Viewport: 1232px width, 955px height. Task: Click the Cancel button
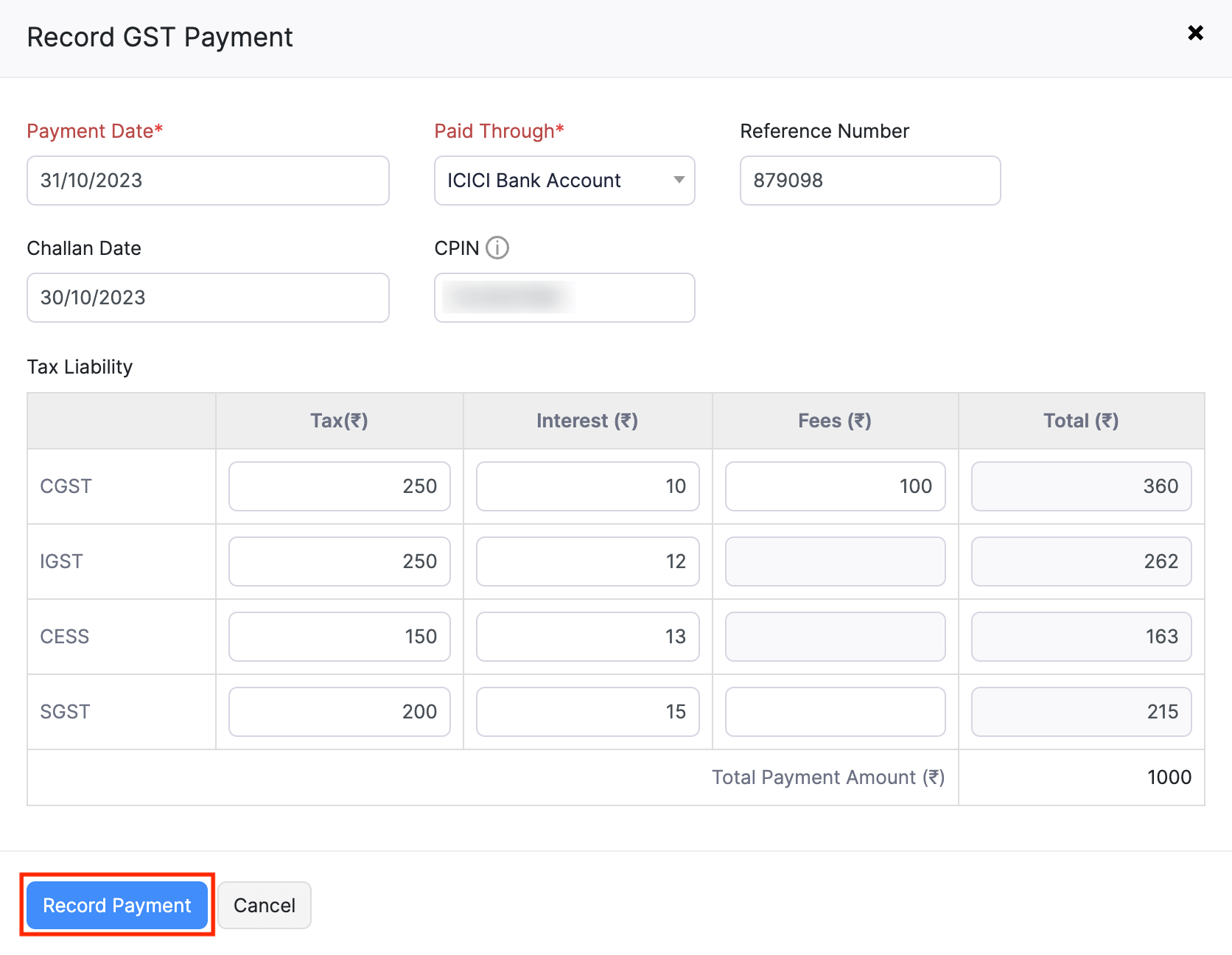(x=264, y=905)
